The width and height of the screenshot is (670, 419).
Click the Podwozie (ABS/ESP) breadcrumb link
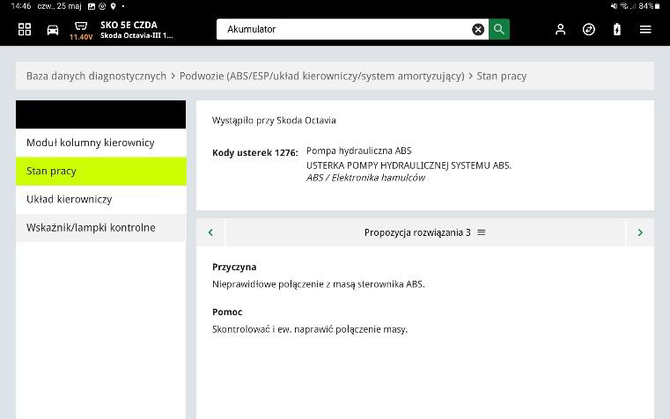(x=321, y=76)
